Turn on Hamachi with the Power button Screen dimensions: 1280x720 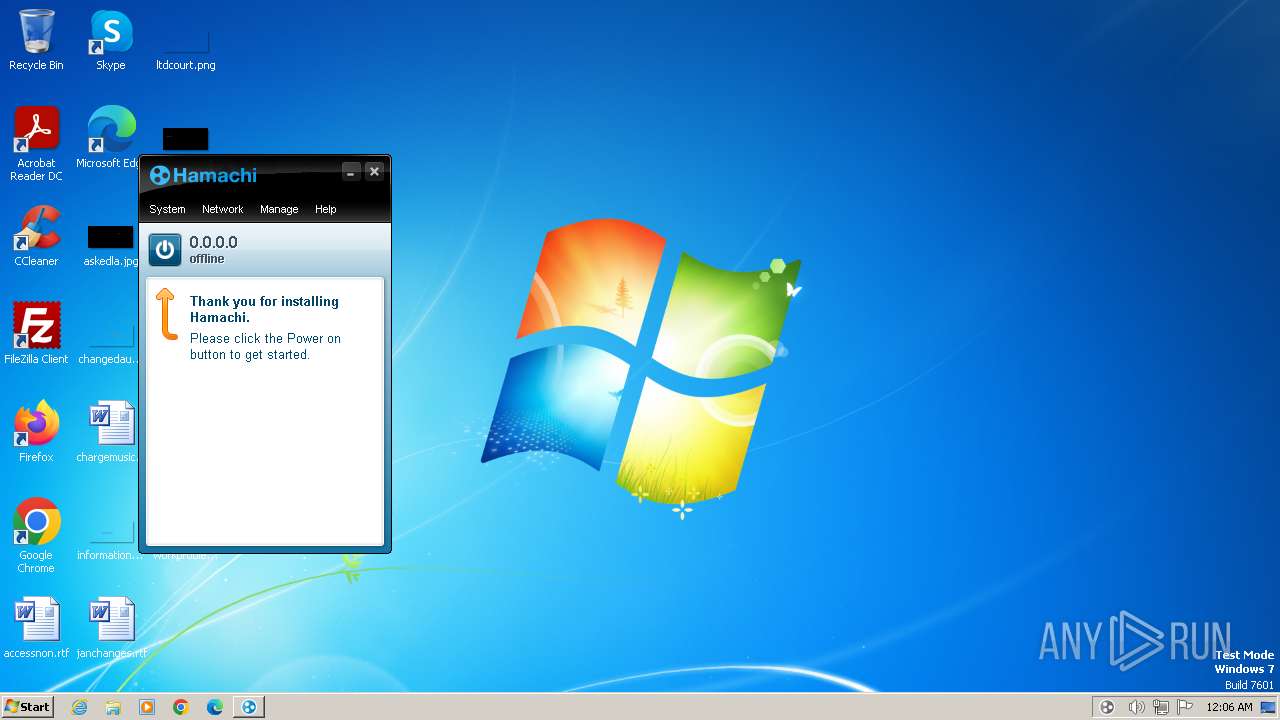point(165,250)
